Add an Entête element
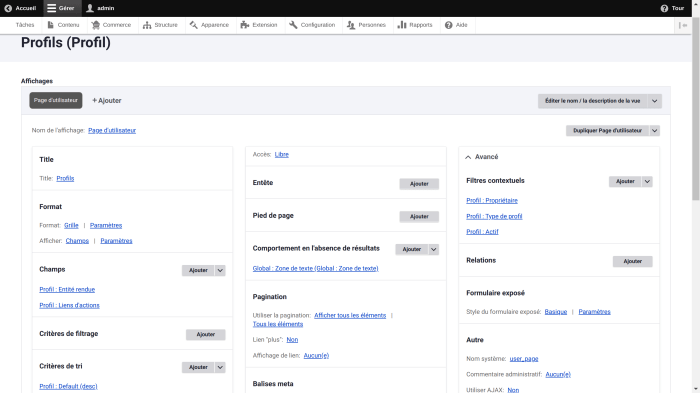Image resolution: width=700 pixels, height=393 pixels. [x=419, y=184]
